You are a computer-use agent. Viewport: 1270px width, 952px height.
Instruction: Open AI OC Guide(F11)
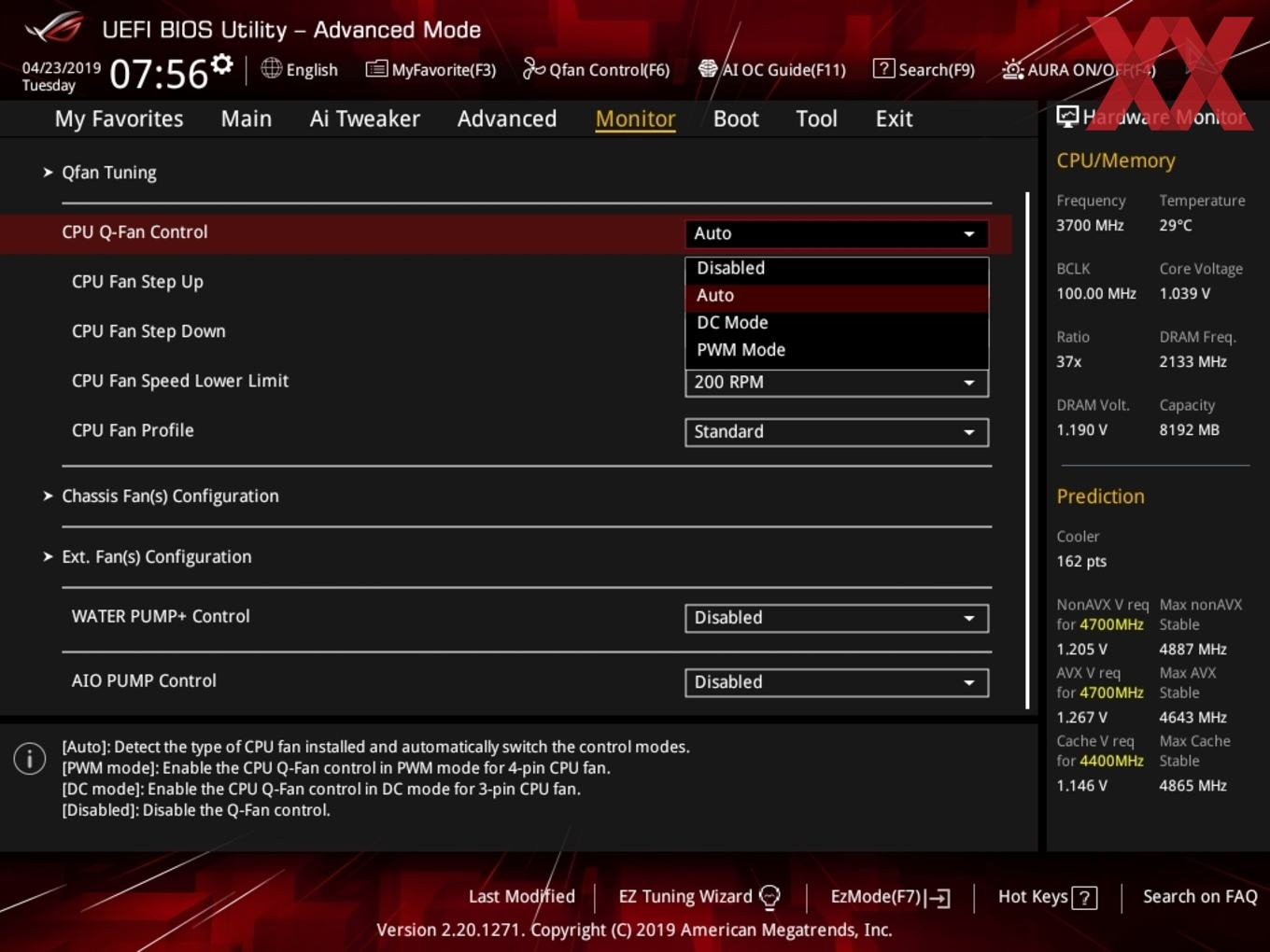click(771, 69)
